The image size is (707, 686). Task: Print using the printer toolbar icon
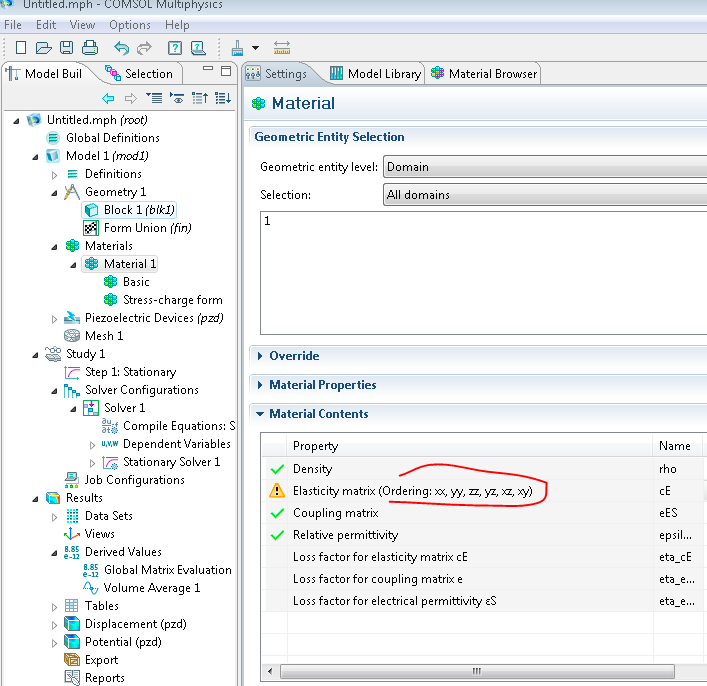90,47
